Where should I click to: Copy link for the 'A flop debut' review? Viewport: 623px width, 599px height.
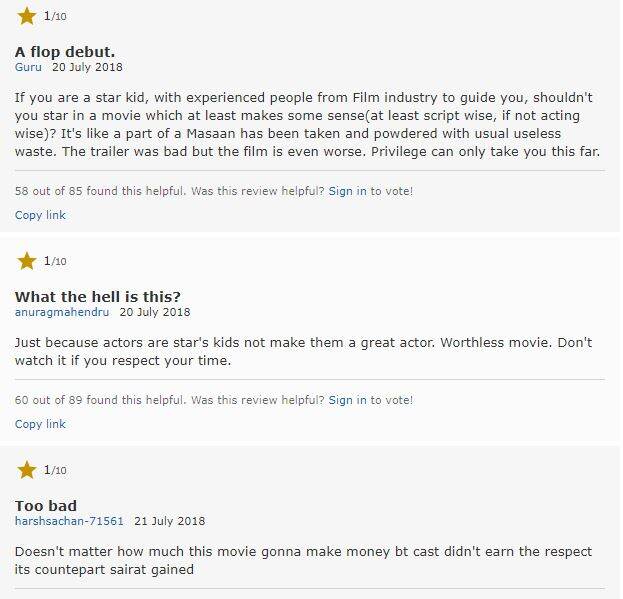click(40, 215)
